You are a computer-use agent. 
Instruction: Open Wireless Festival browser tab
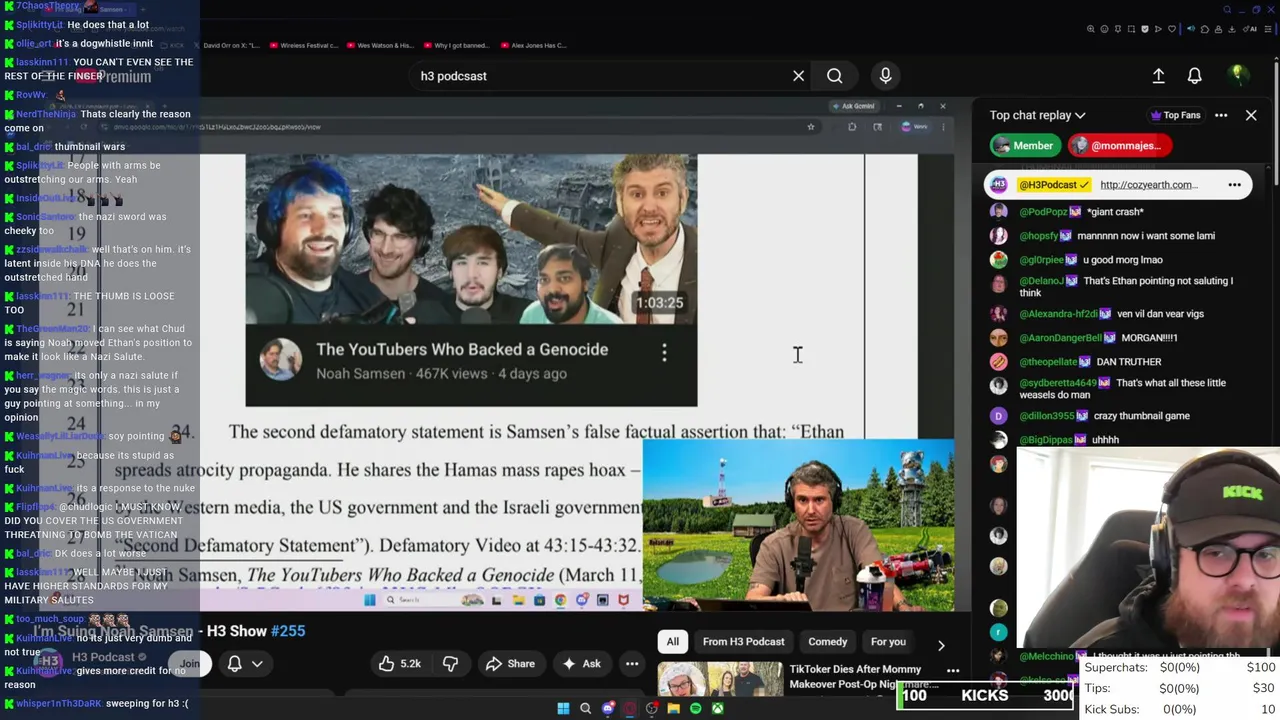(x=302, y=46)
